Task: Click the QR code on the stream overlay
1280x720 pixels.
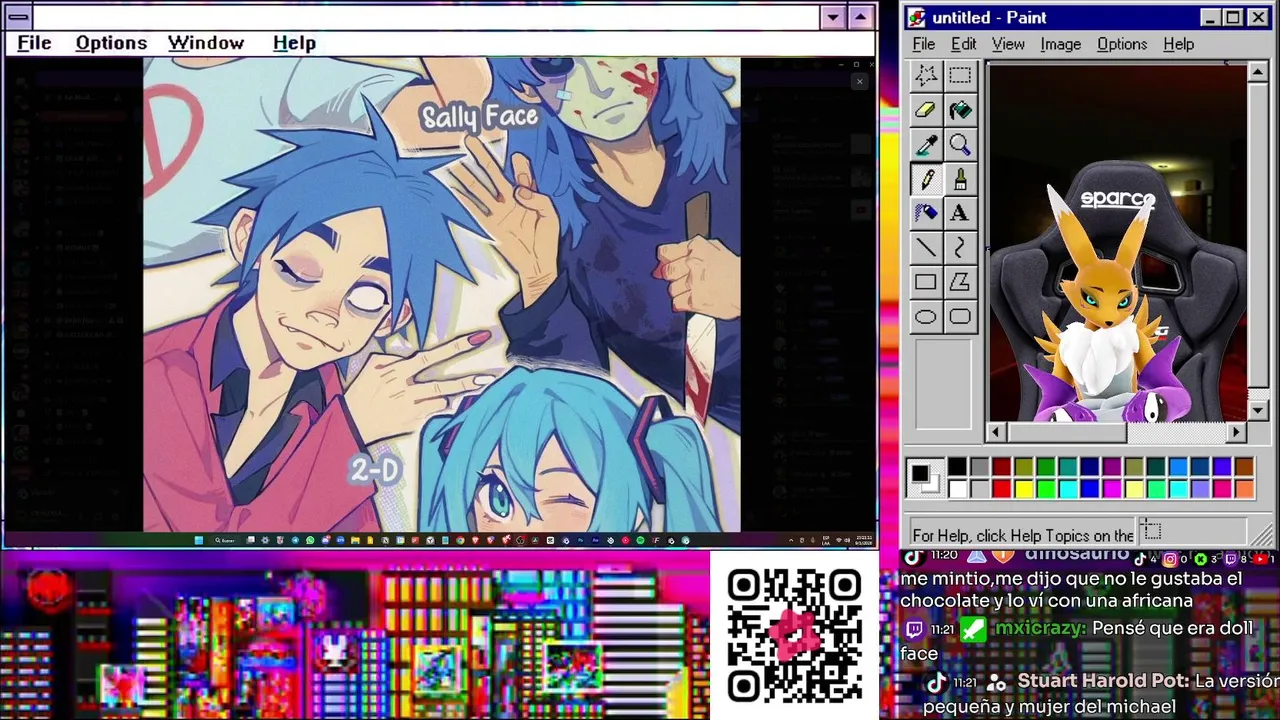Action: [x=794, y=634]
